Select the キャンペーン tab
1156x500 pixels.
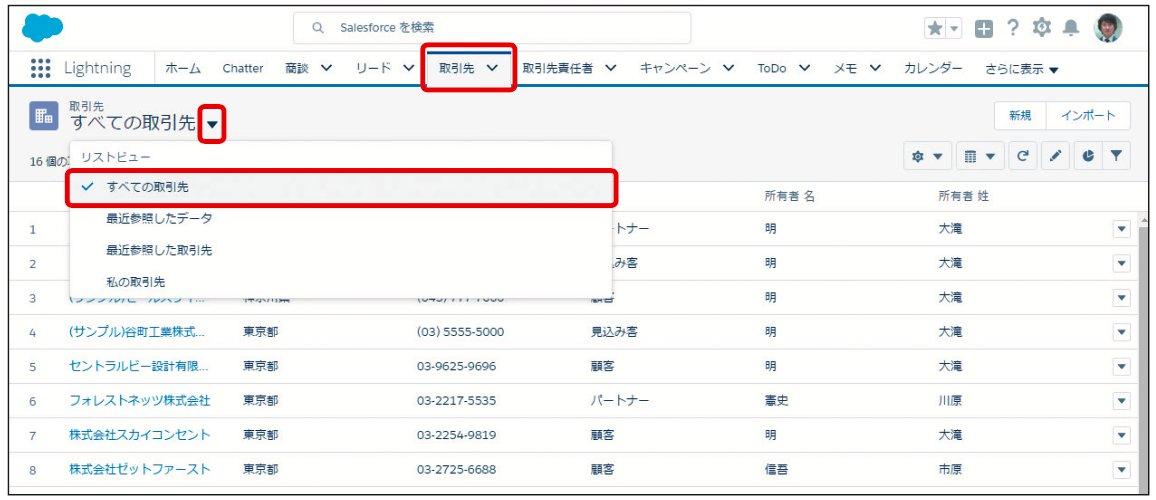[675, 68]
